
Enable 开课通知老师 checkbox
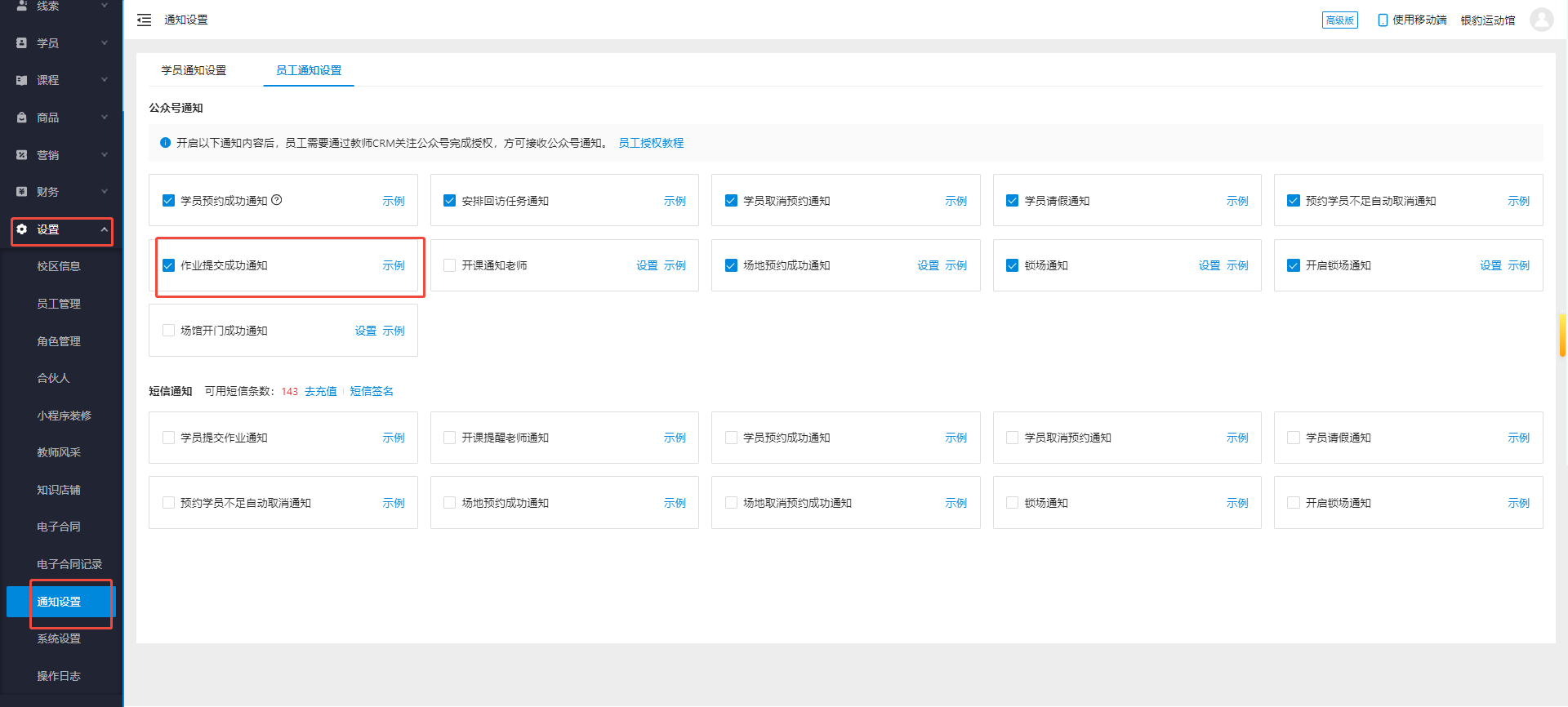[449, 265]
